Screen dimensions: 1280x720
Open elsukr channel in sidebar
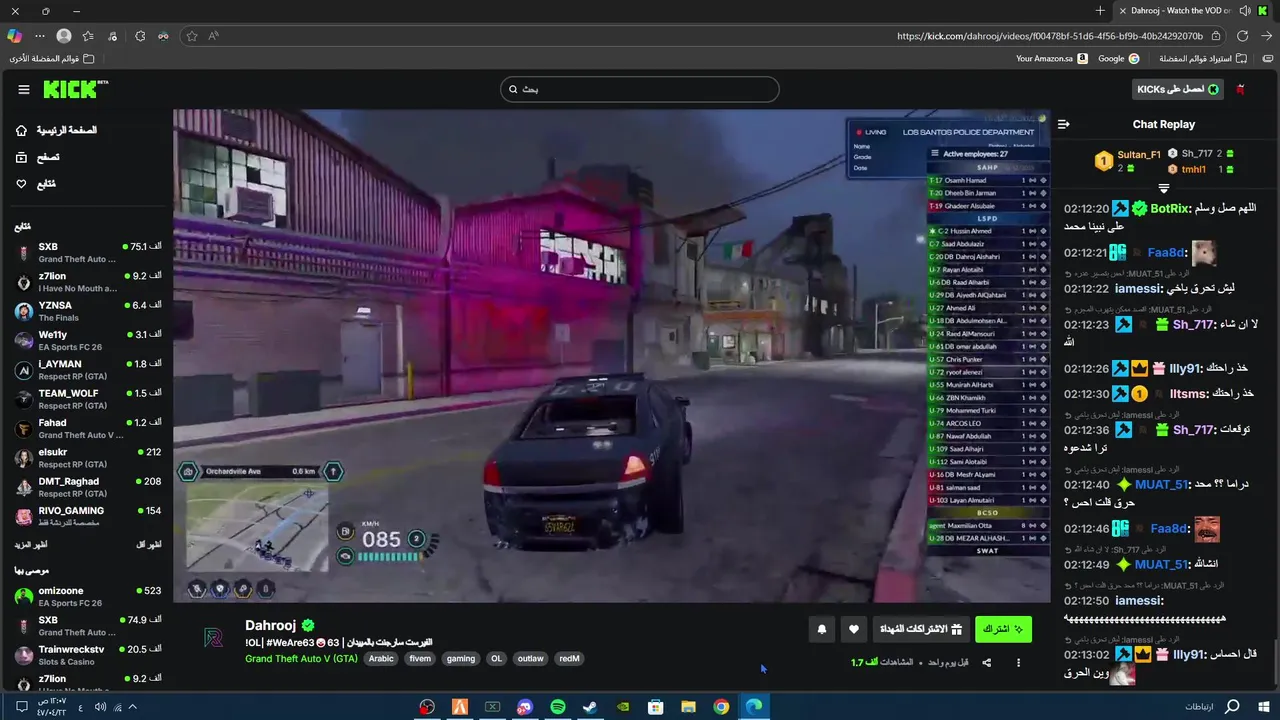(88, 458)
